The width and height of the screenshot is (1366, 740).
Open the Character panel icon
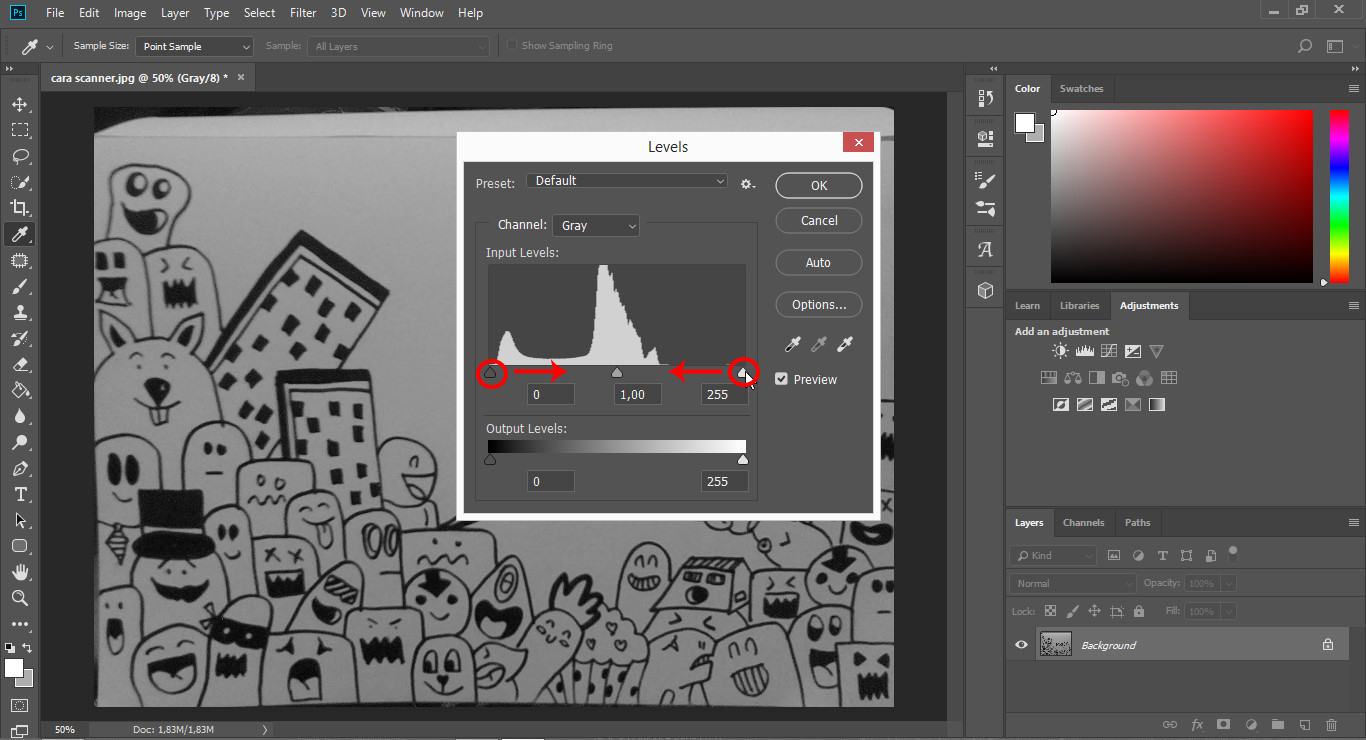(985, 249)
